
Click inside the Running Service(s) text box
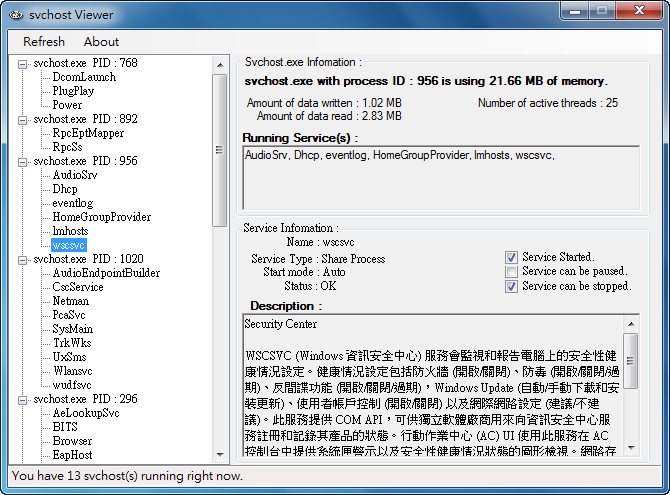point(441,178)
